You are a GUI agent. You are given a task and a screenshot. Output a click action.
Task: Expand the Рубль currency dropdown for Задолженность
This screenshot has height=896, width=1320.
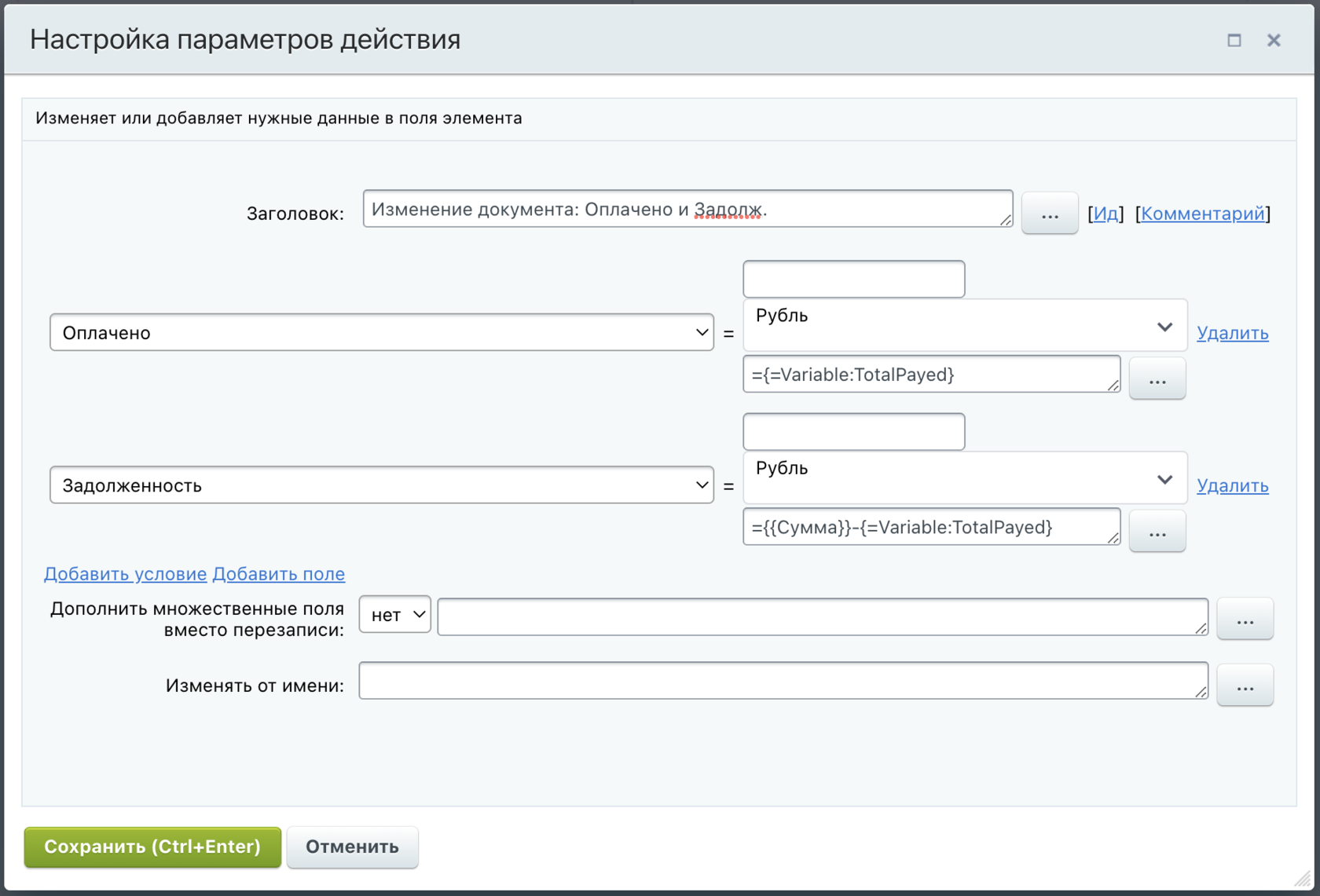[964, 477]
